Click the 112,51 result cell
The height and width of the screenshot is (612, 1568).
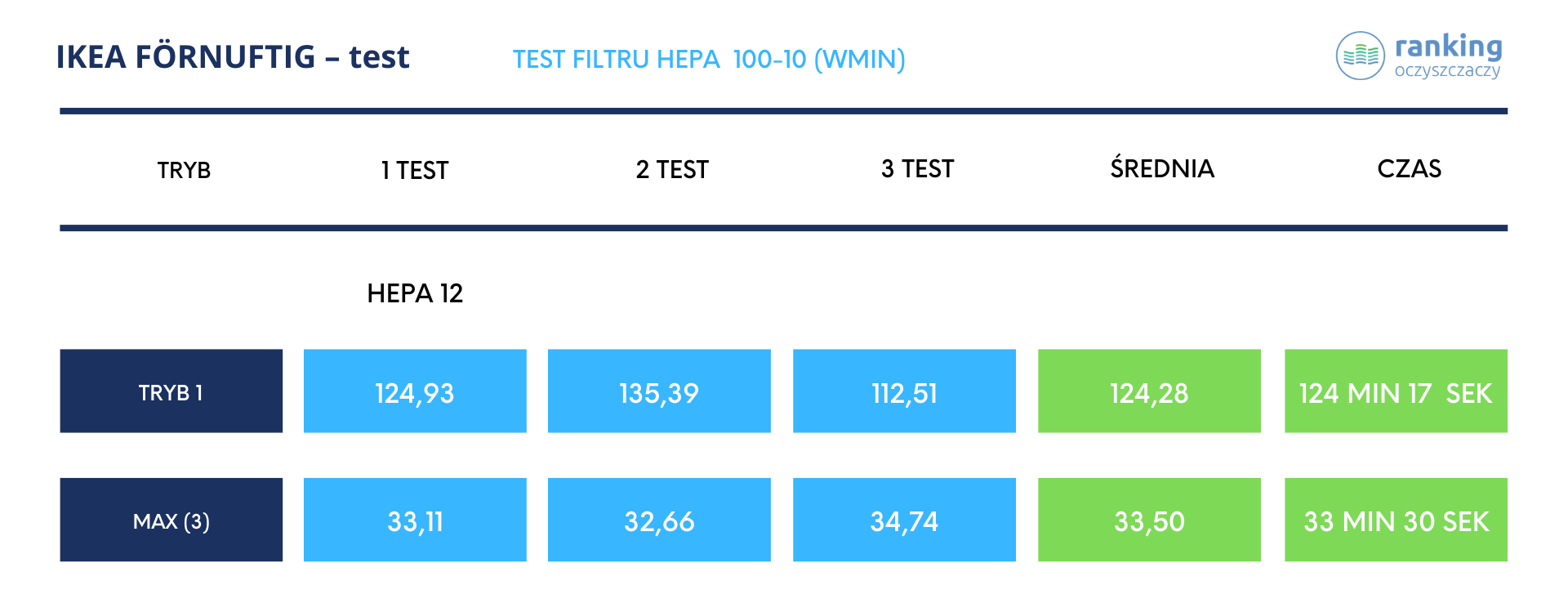(x=904, y=391)
